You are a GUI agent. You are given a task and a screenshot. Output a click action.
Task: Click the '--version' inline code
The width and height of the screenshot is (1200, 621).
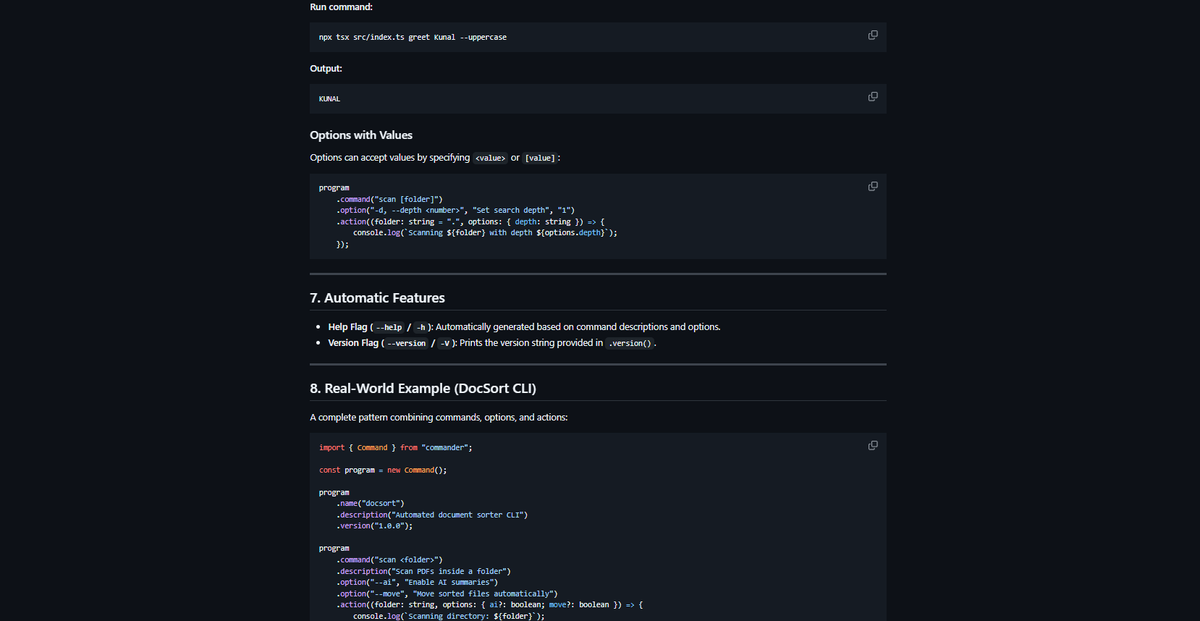point(405,343)
